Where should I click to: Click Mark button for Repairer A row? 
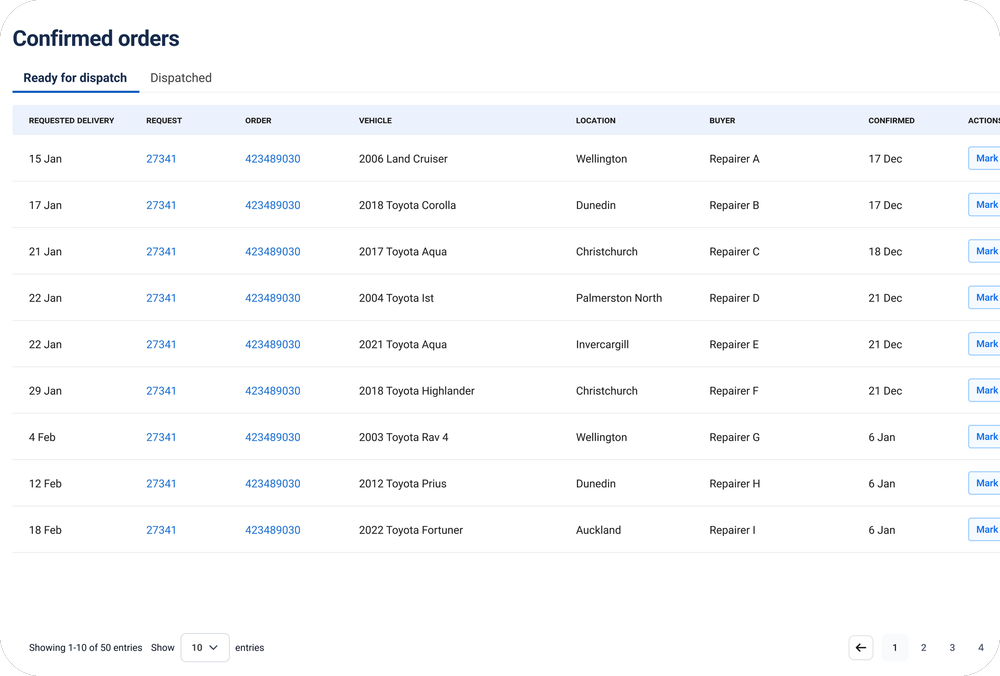point(984,158)
